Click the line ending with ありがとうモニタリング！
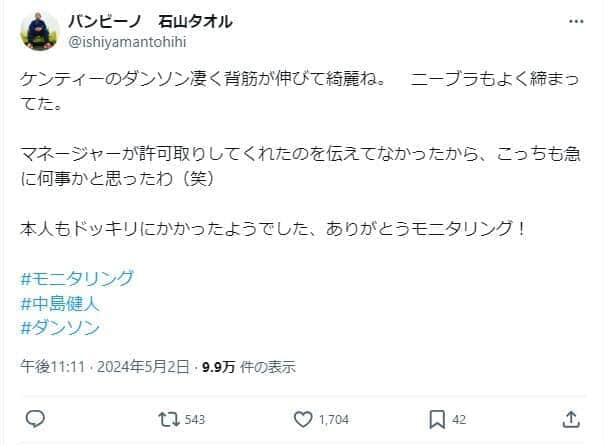Image resolution: width=606 pixels, height=445 pixels. [272, 228]
